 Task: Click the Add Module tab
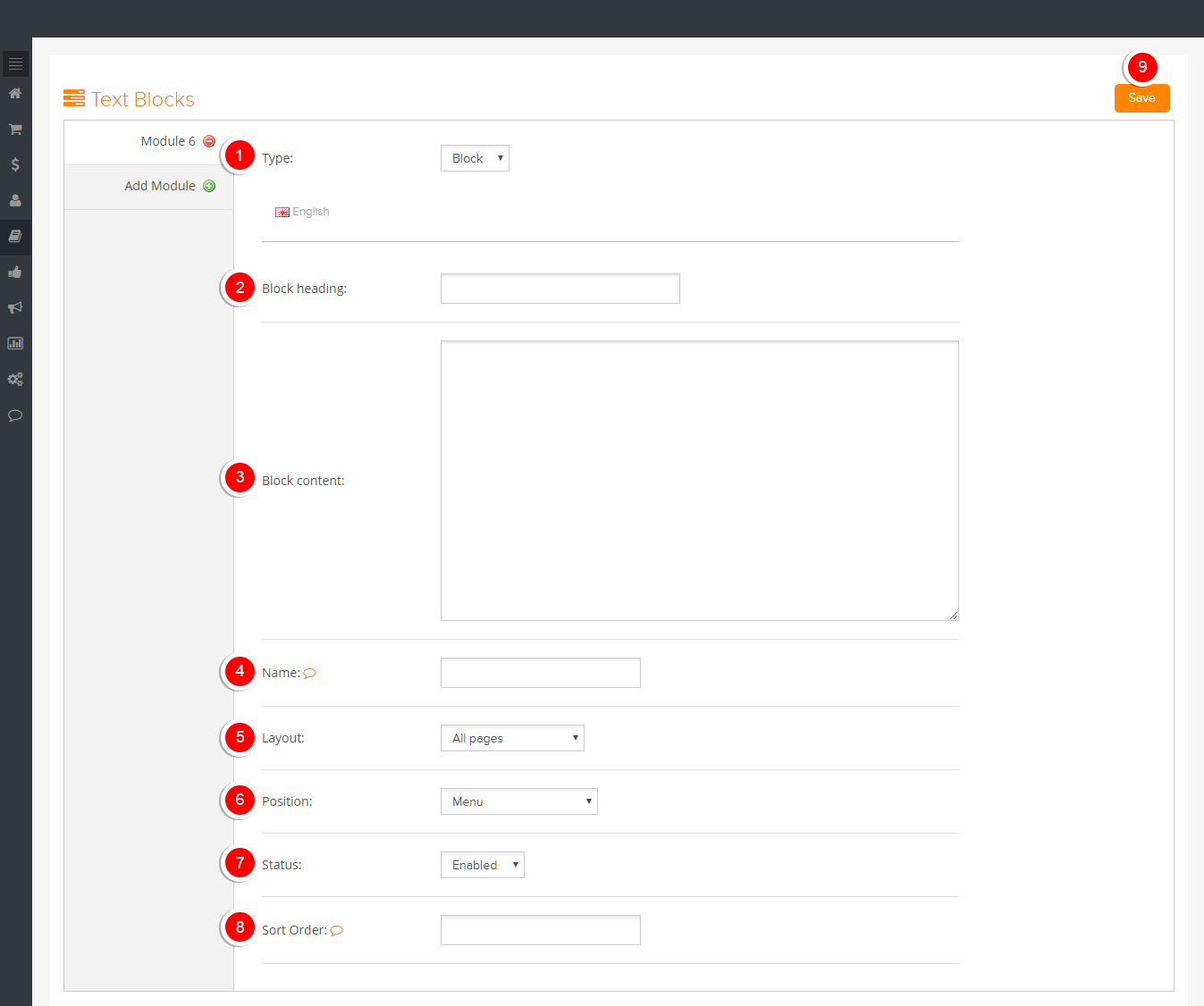tap(149, 187)
